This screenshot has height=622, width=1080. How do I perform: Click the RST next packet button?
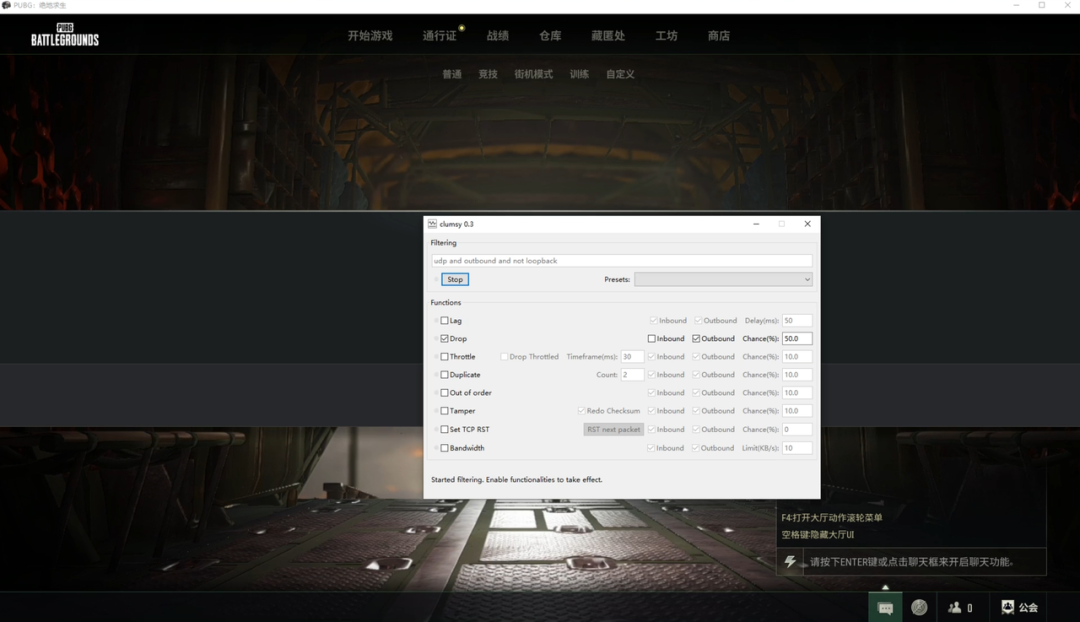click(614, 429)
